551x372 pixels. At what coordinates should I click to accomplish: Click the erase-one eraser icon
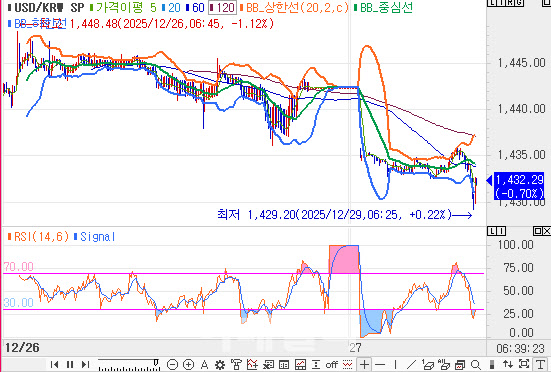coord(428,365)
